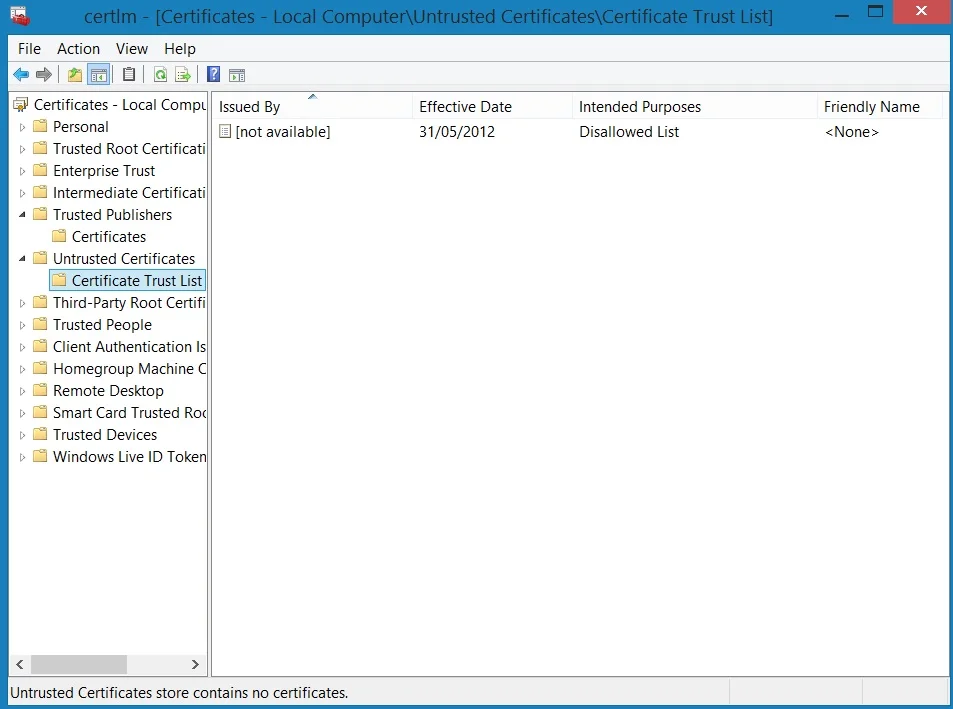Click the tree pane scrollbar's right arrow
The image size is (953, 709).
195,664
